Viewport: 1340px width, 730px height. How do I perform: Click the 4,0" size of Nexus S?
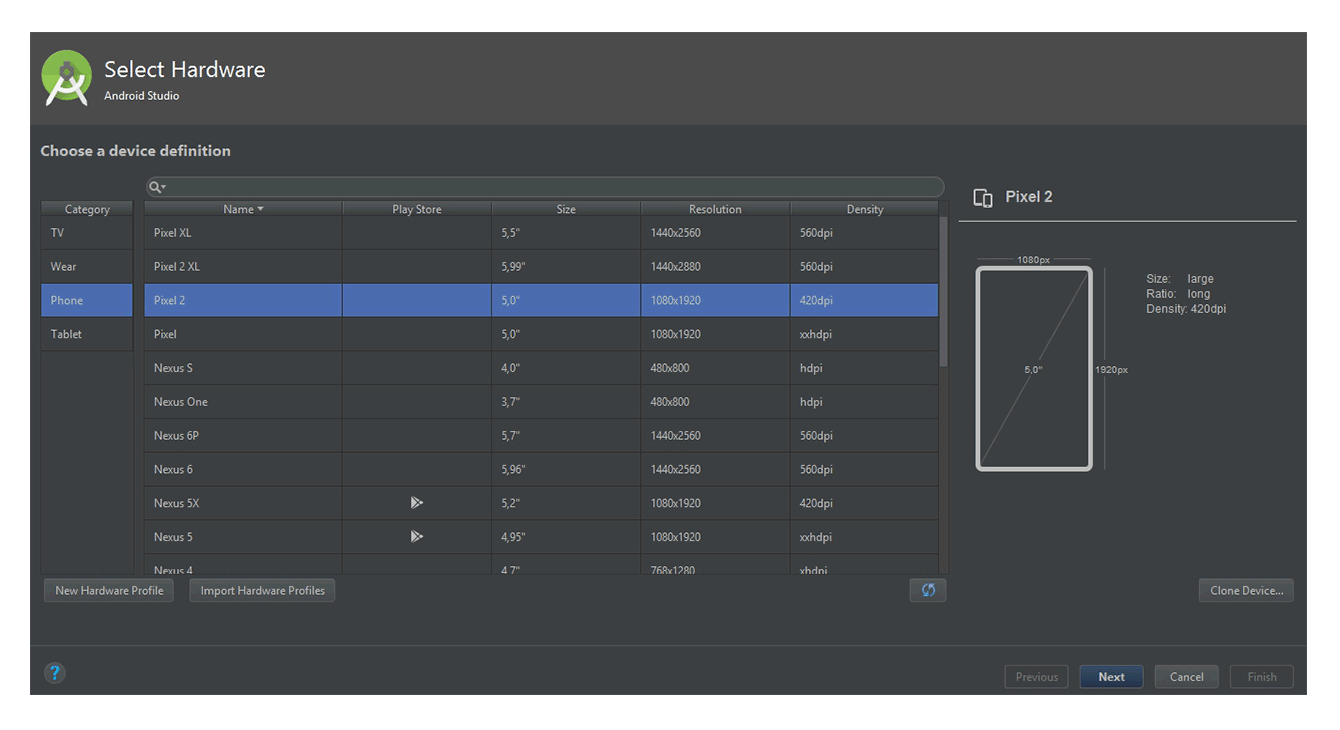(566, 368)
